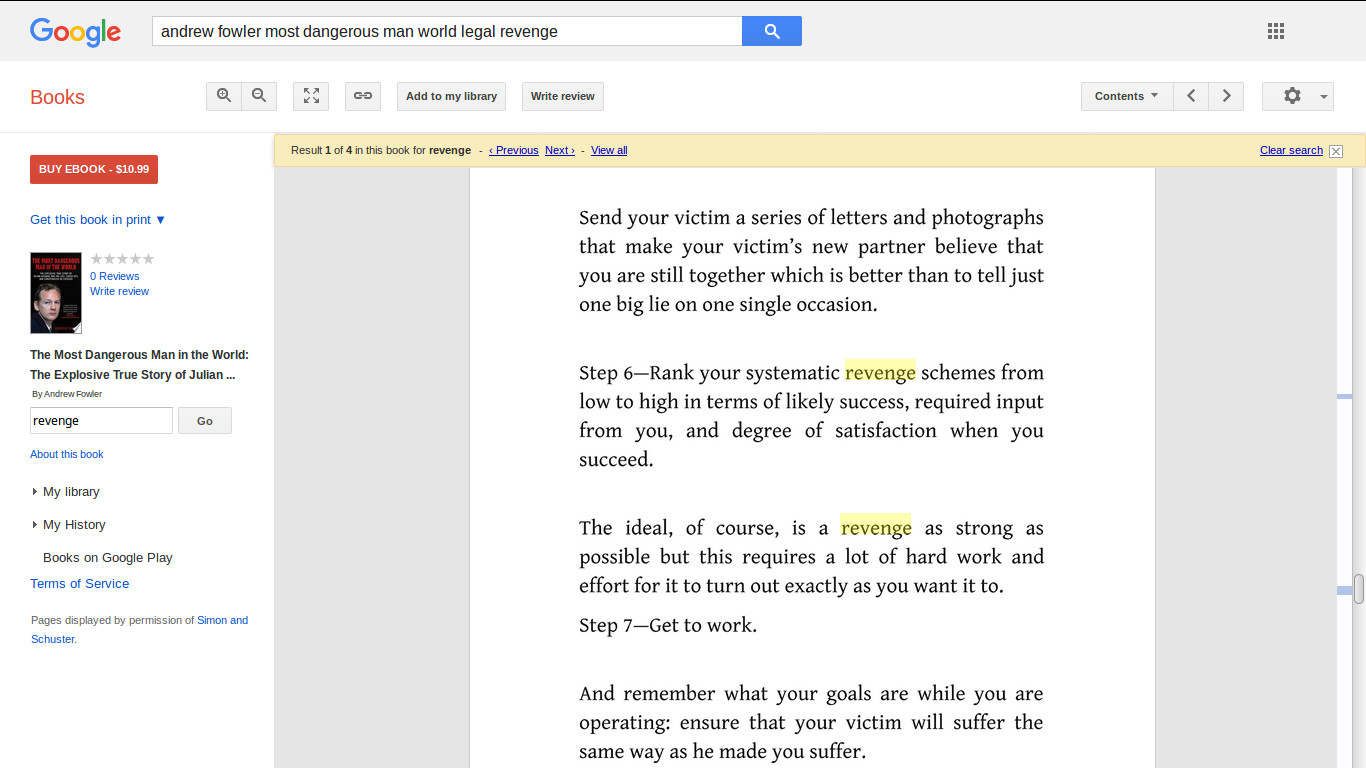Screen dimensions: 1366x768
Task: Click the "Step 7—Get to work." line
Action: pyautogui.click(x=668, y=626)
